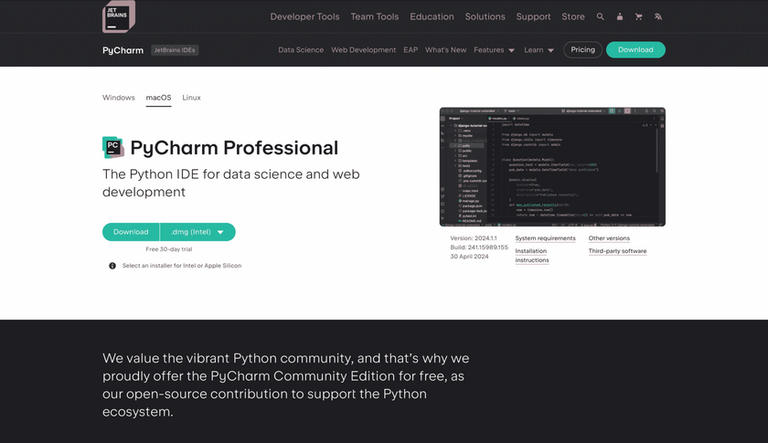768x443 pixels.
Task: Expand the Features dropdown menu
Action: click(494, 50)
